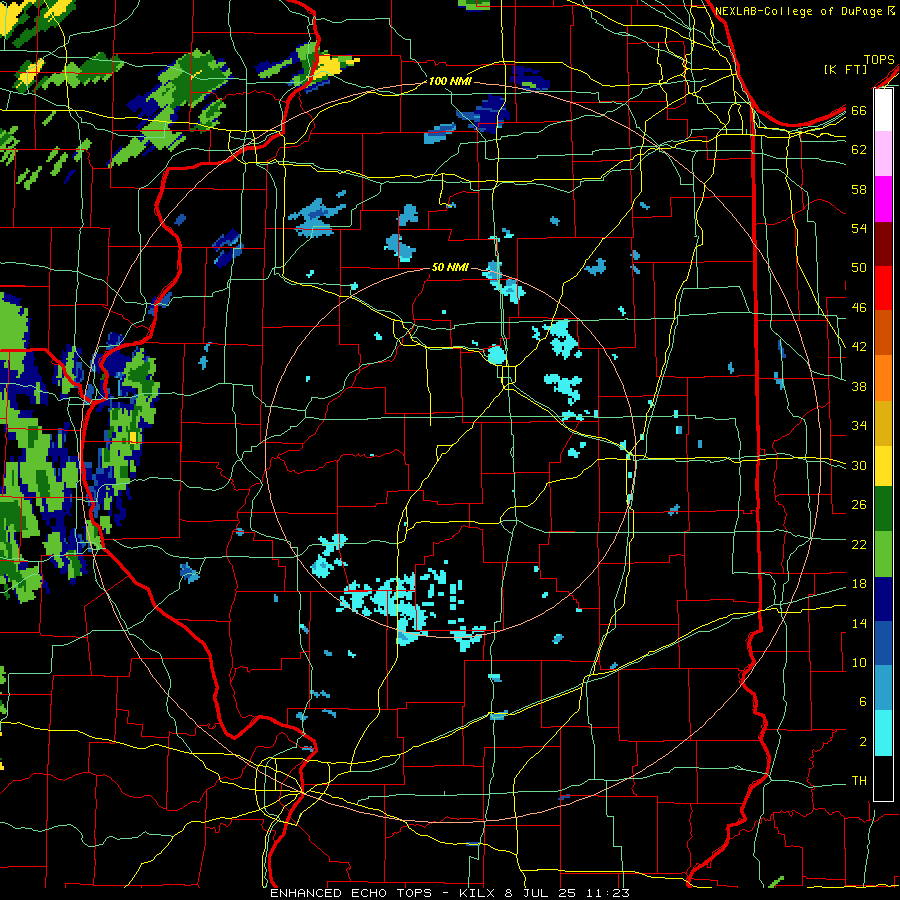
Task: Select the dark green legend swatch
Action: pos(883,509)
